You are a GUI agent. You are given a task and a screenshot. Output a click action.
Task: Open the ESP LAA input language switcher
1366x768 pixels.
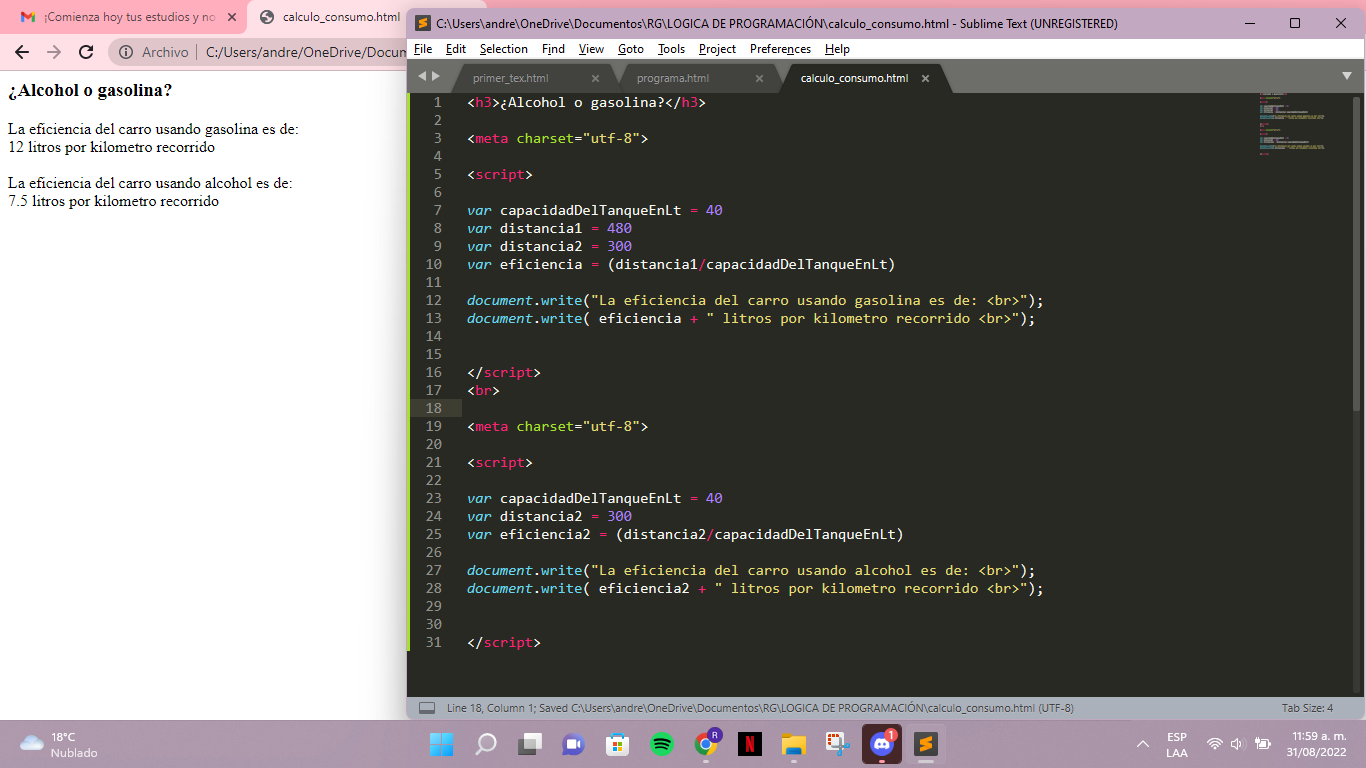(x=1177, y=744)
